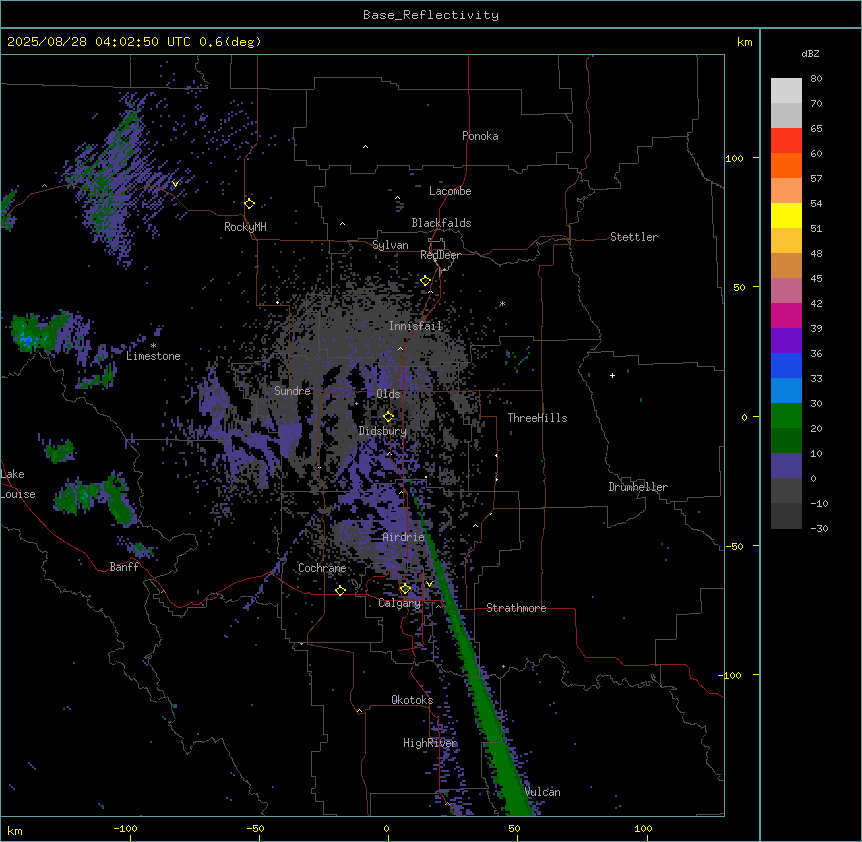Click the -50 tick on the right axis
The image size is (862, 842).
[x=734, y=546]
